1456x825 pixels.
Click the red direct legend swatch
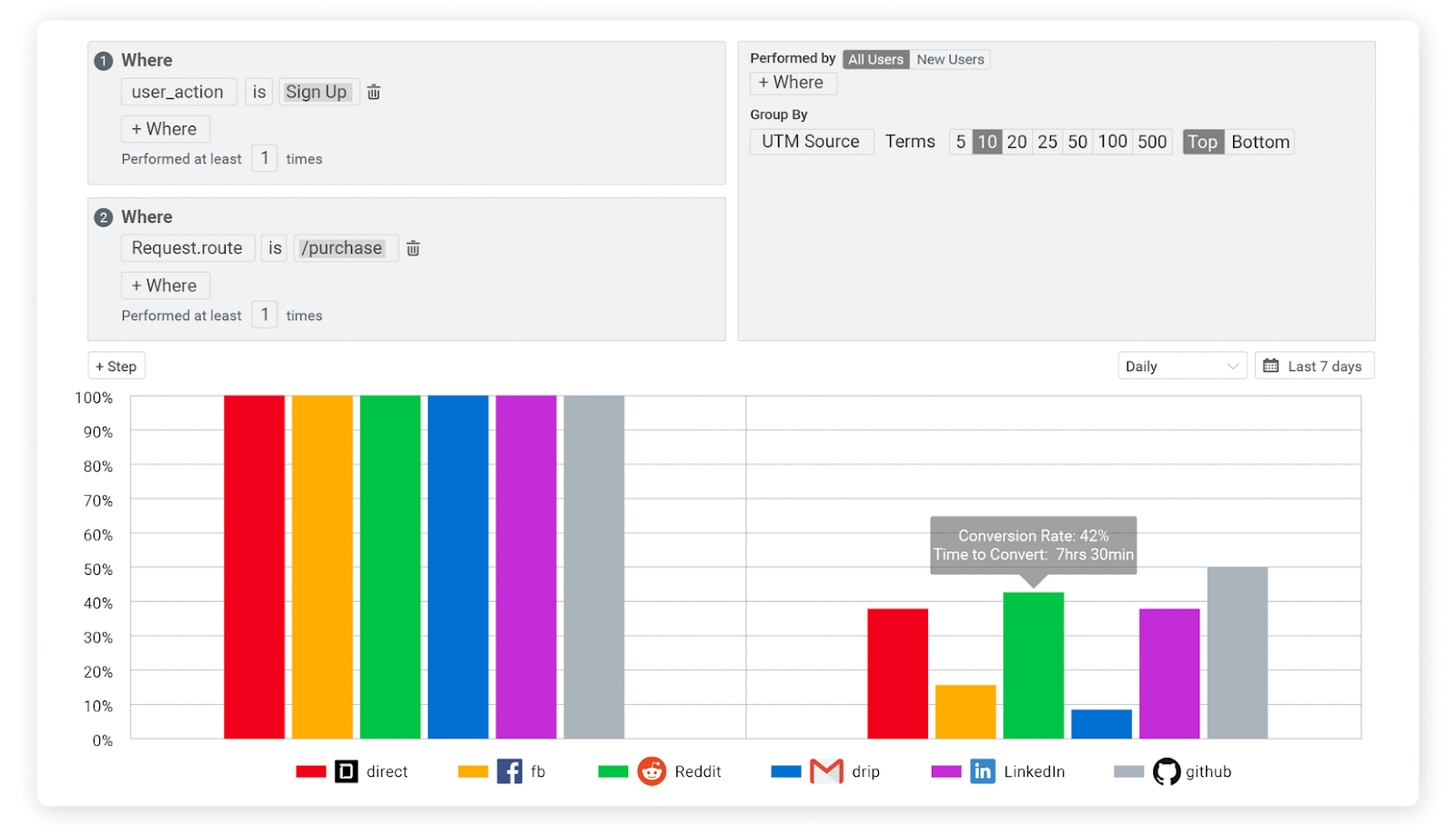tap(311, 771)
